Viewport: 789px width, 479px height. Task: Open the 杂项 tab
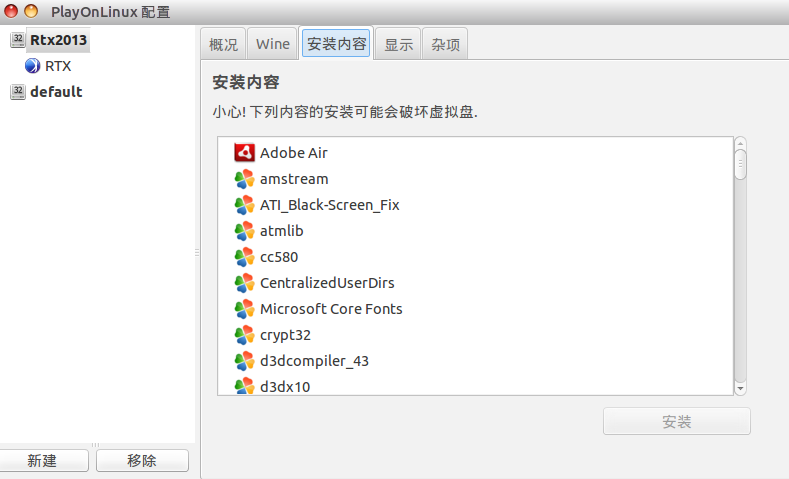point(445,44)
